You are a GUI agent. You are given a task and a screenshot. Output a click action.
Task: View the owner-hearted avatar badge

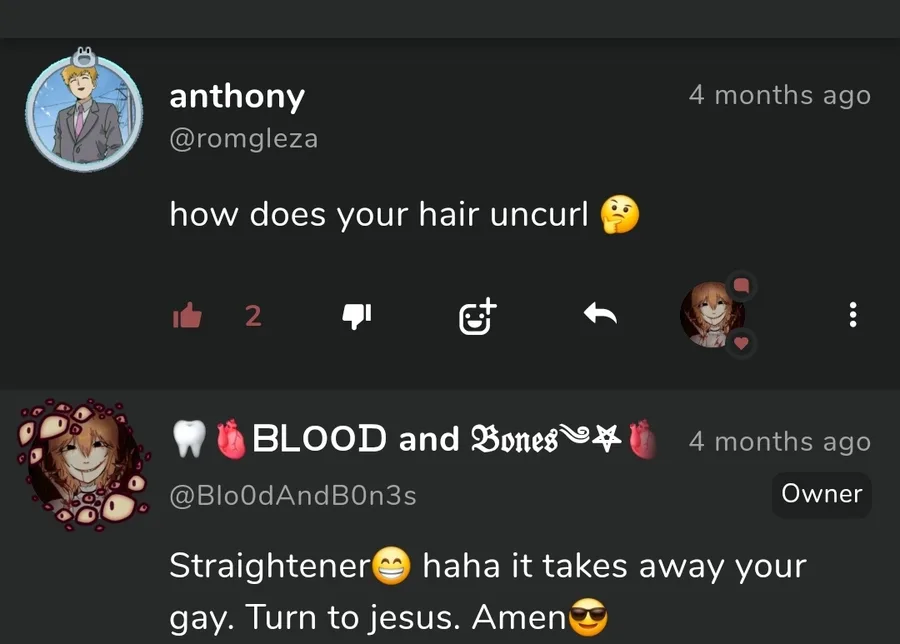pos(712,315)
